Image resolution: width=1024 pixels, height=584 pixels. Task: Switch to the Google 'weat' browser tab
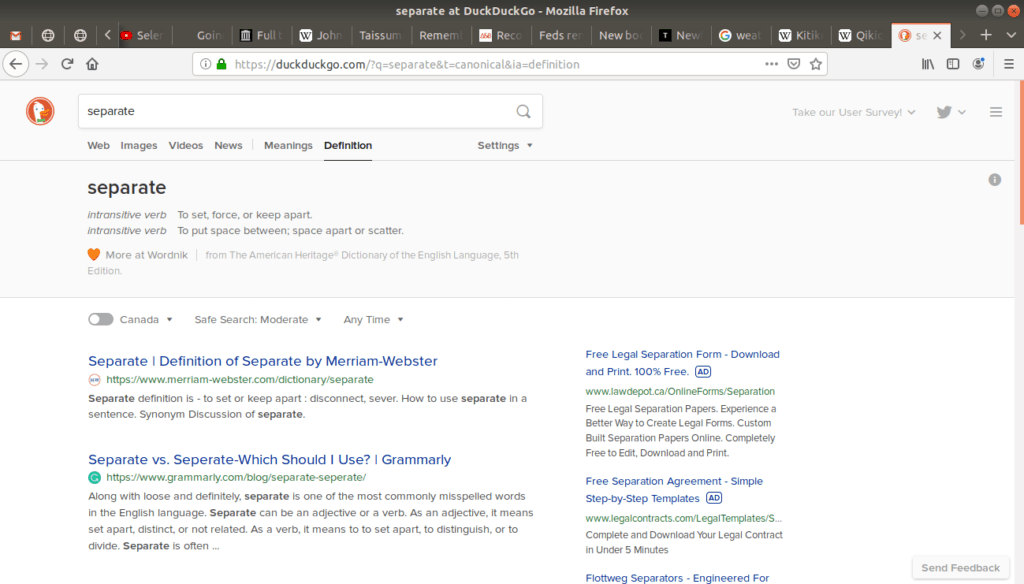tap(740, 35)
